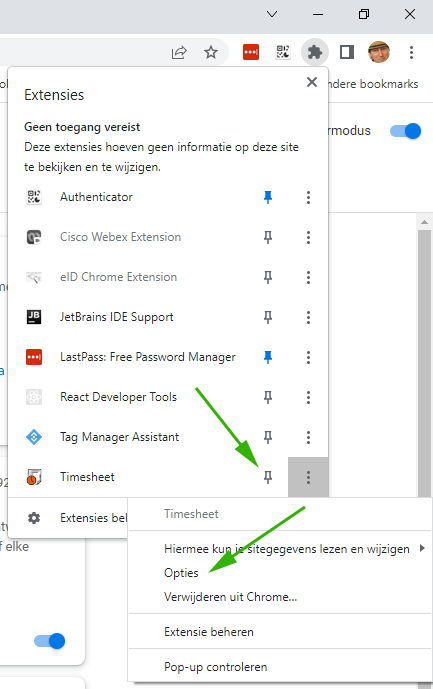Toggle the side panel icon
The width and height of the screenshot is (433, 689).
click(347, 52)
